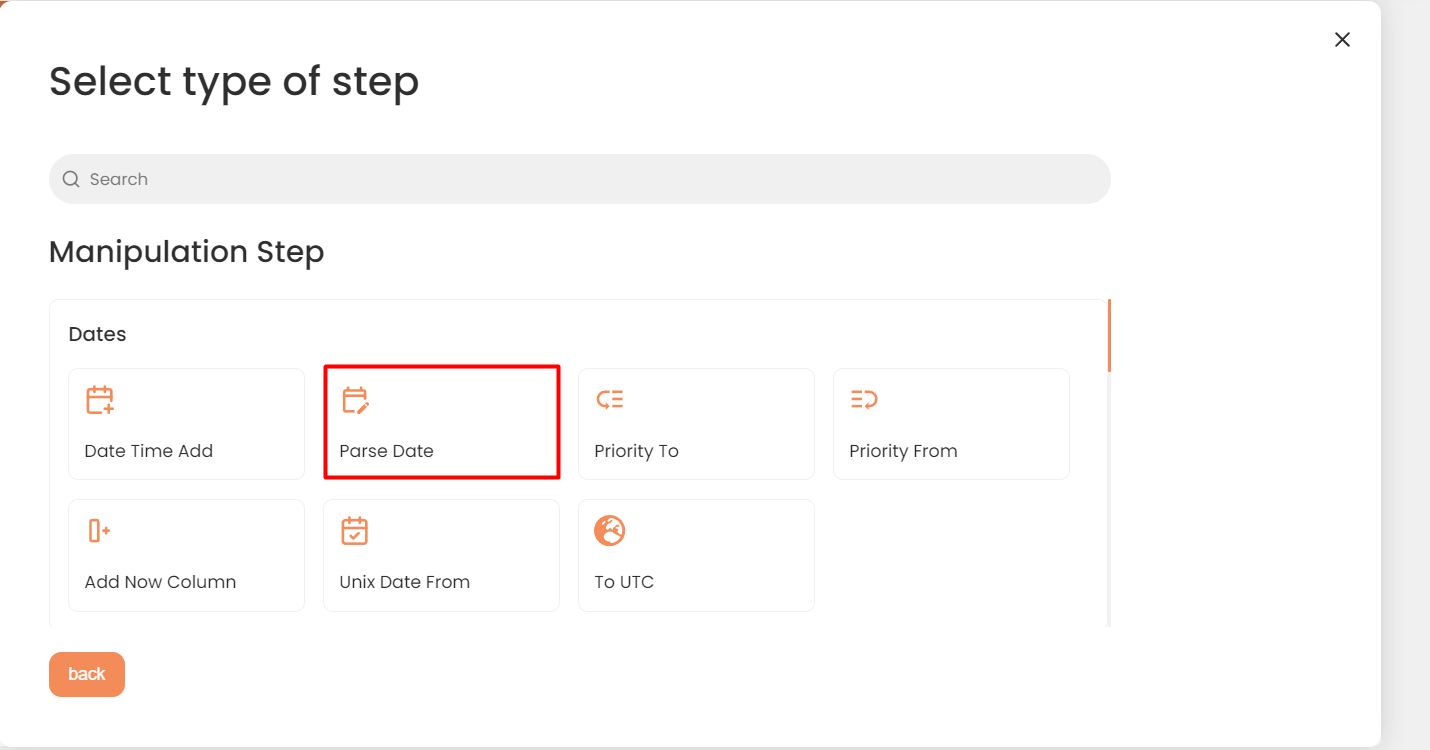Go back with the orange back button
Screen dimensions: 1430x750
tap(87, 674)
